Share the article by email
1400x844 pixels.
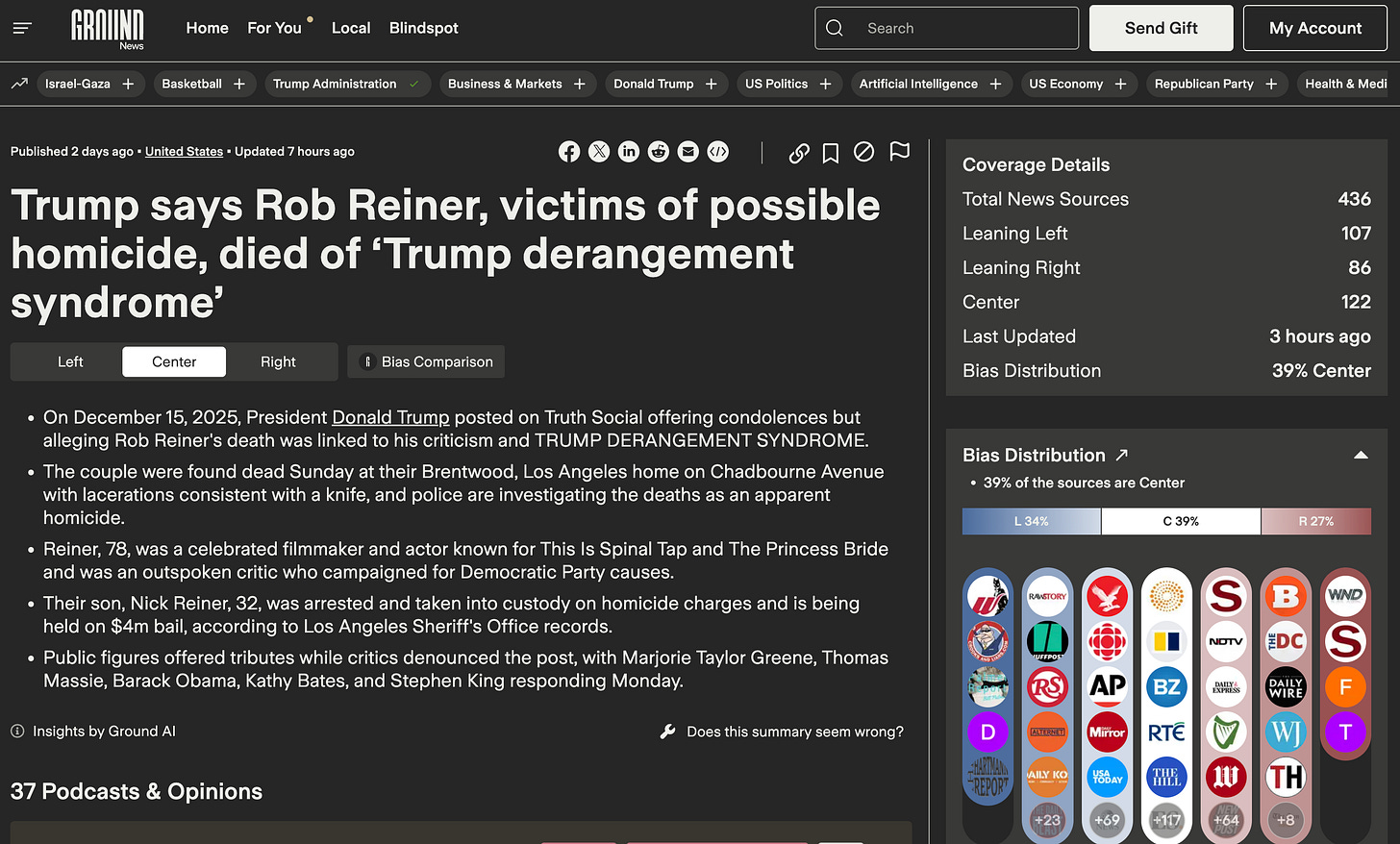(x=688, y=152)
